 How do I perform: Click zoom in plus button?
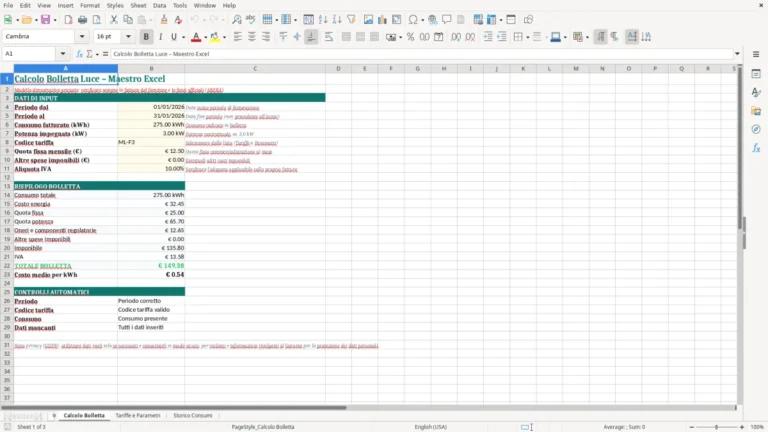click(x=742, y=427)
